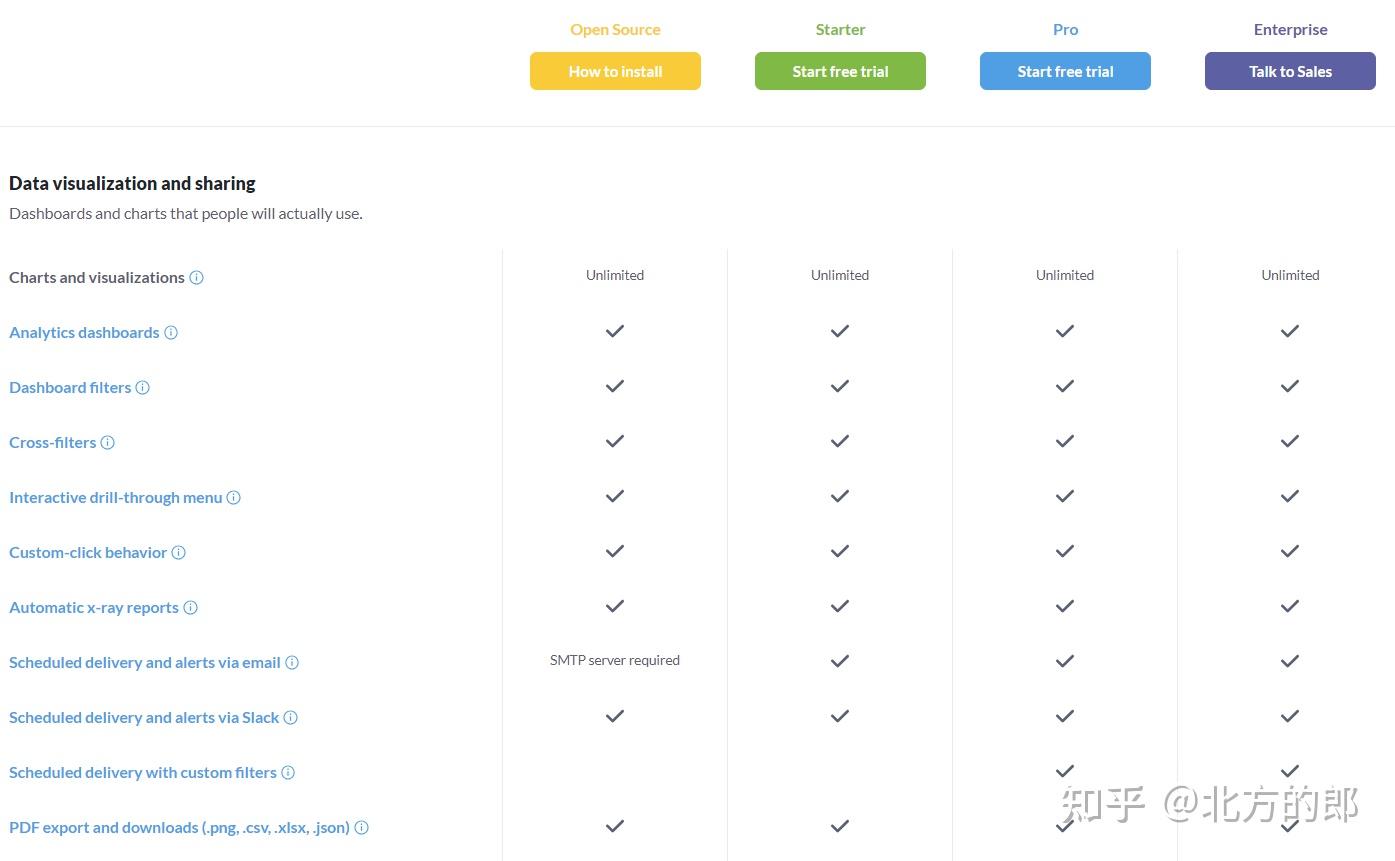Click the SMTP server required text under Open Source
Image resolution: width=1395 pixels, height=861 pixels.
pos(614,660)
